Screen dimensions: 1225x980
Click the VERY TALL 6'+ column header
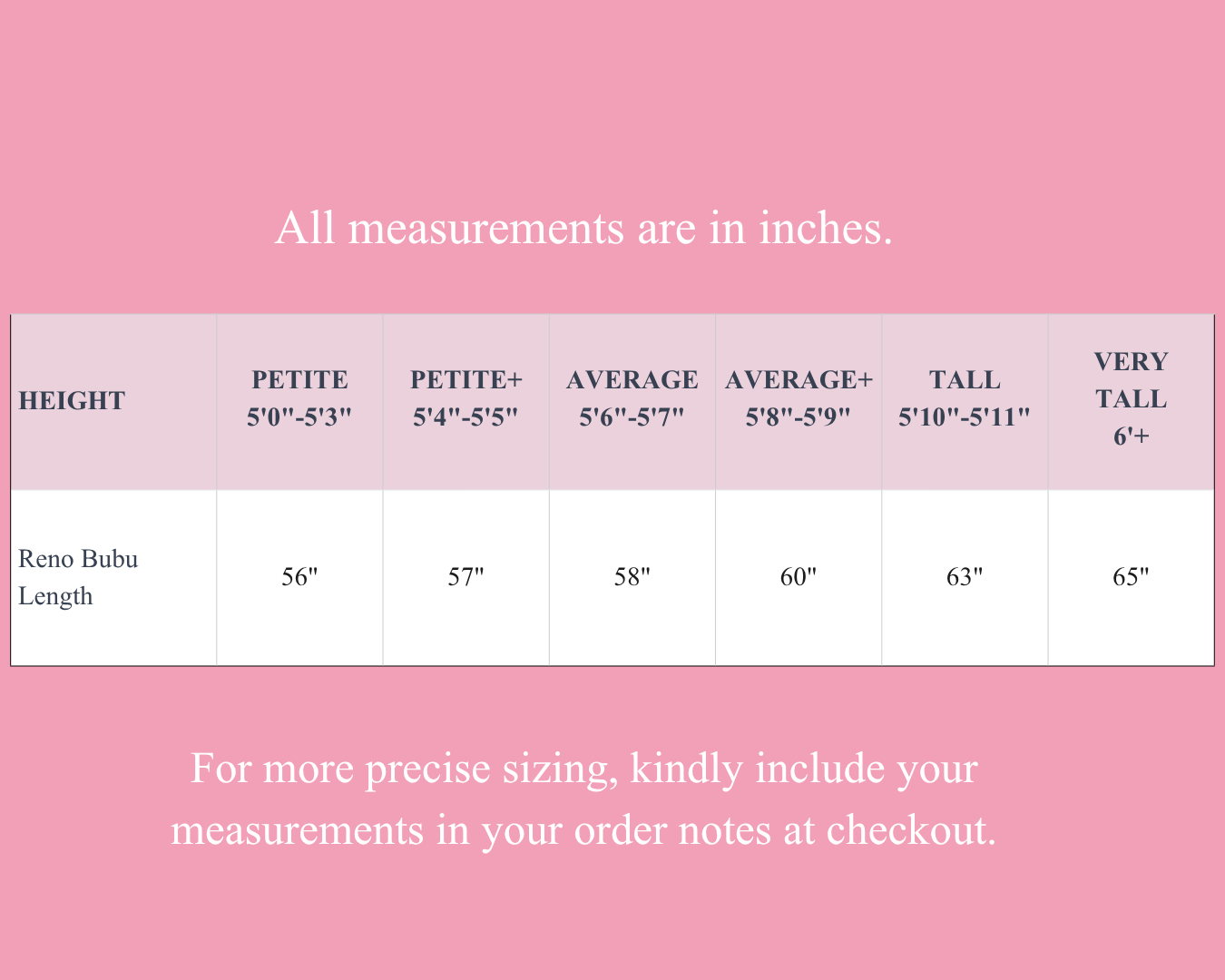pos(1131,398)
